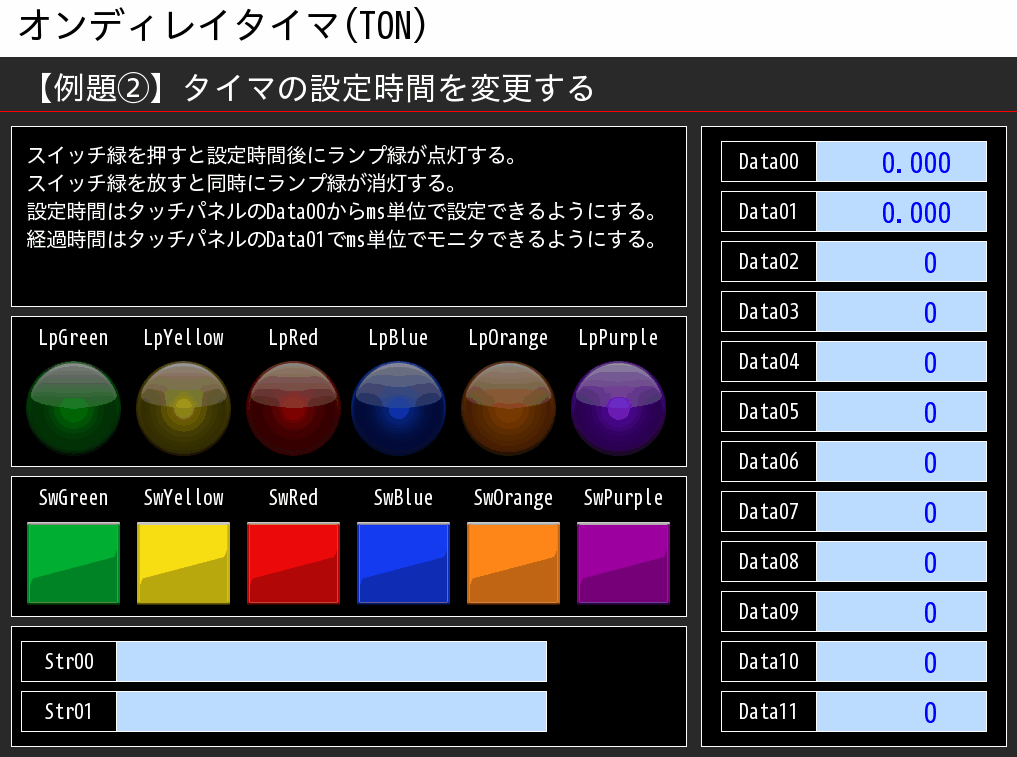The image size is (1017, 757).
Task: Click the SwGreen label text
Action: 73,498
